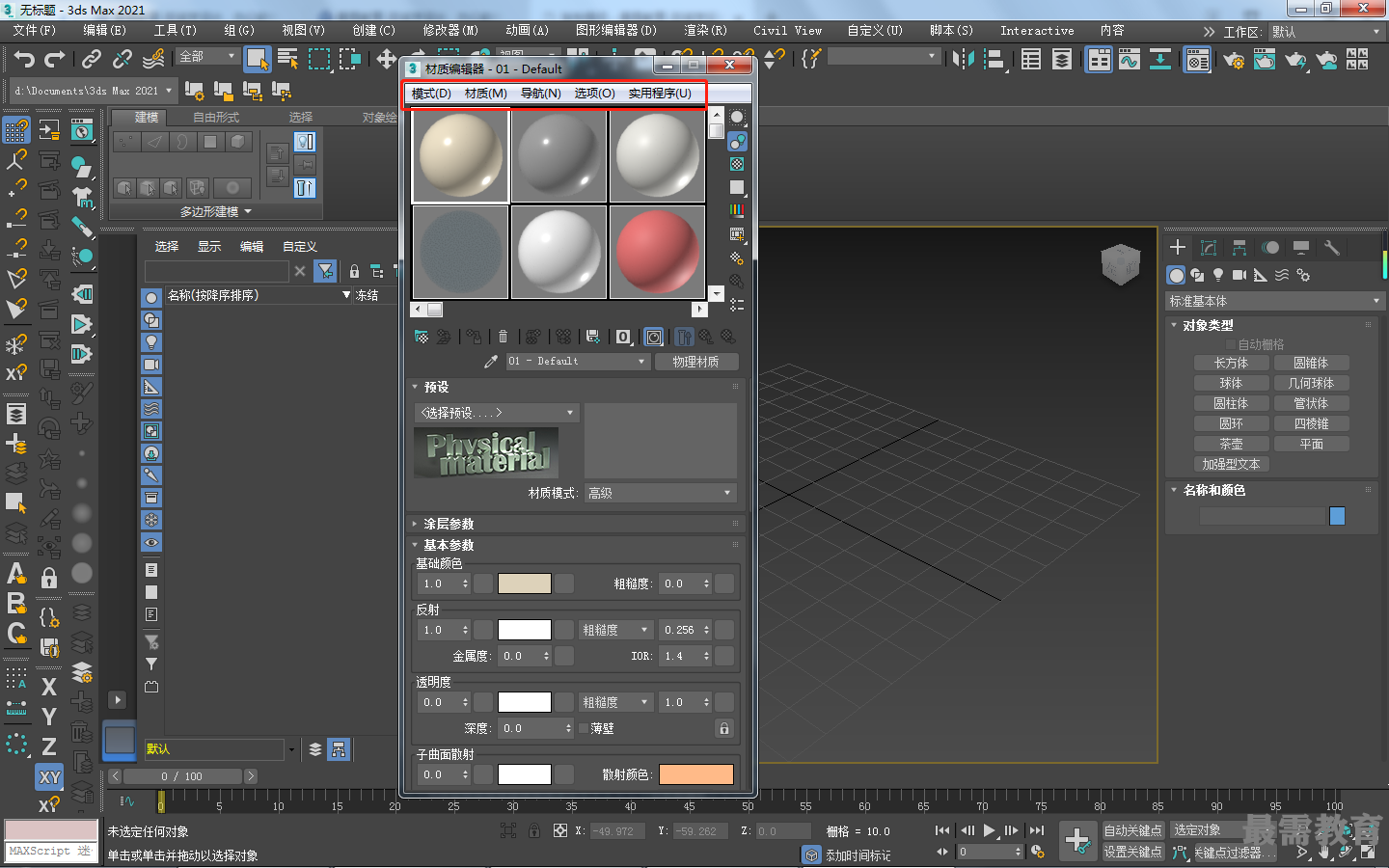Toggle Show Shaded Material in Viewport

[654, 337]
